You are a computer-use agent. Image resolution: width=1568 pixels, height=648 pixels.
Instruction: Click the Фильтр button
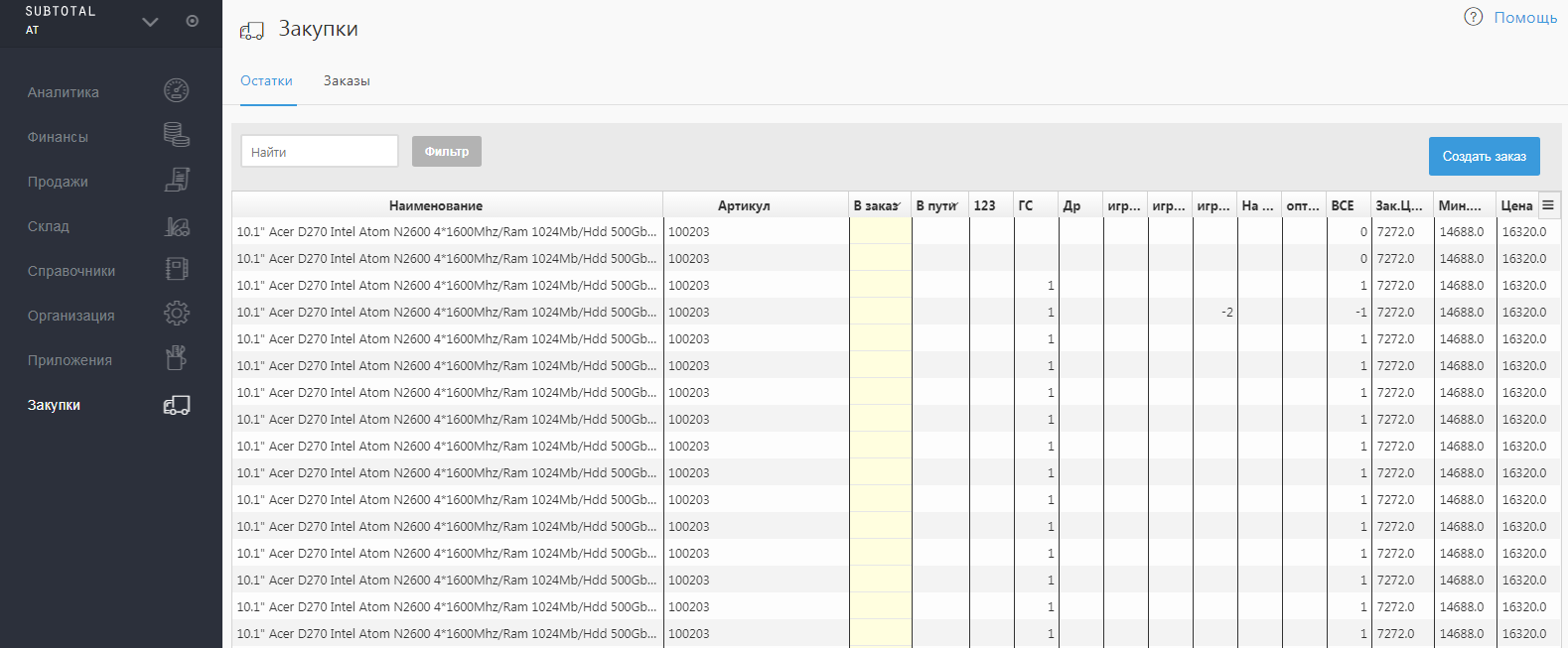(447, 152)
